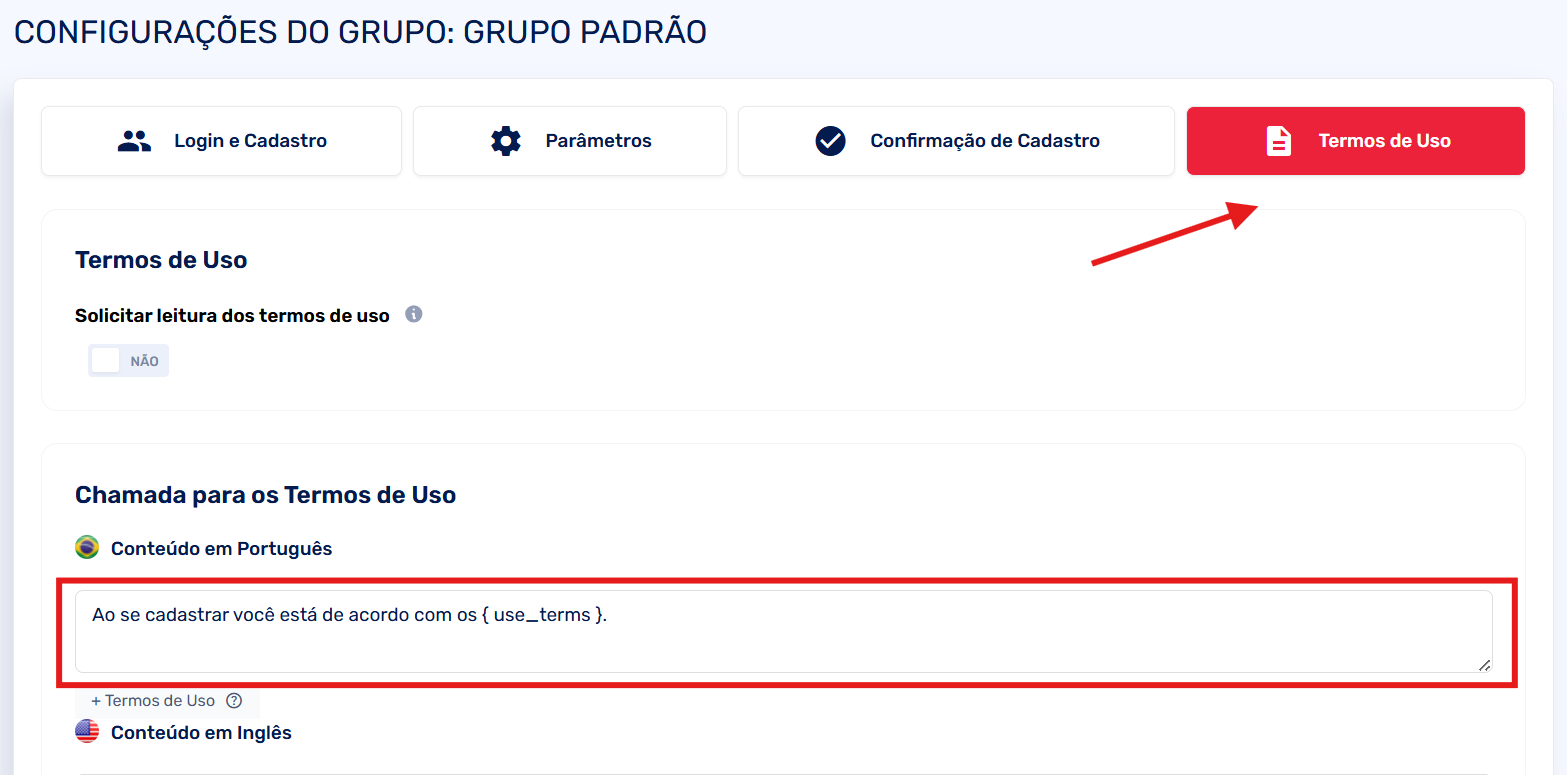This screenshot has width=1567, height=775.
Task: Enable the Solicitar leitura dos termos toggle
Action: [x=128, y=361]
